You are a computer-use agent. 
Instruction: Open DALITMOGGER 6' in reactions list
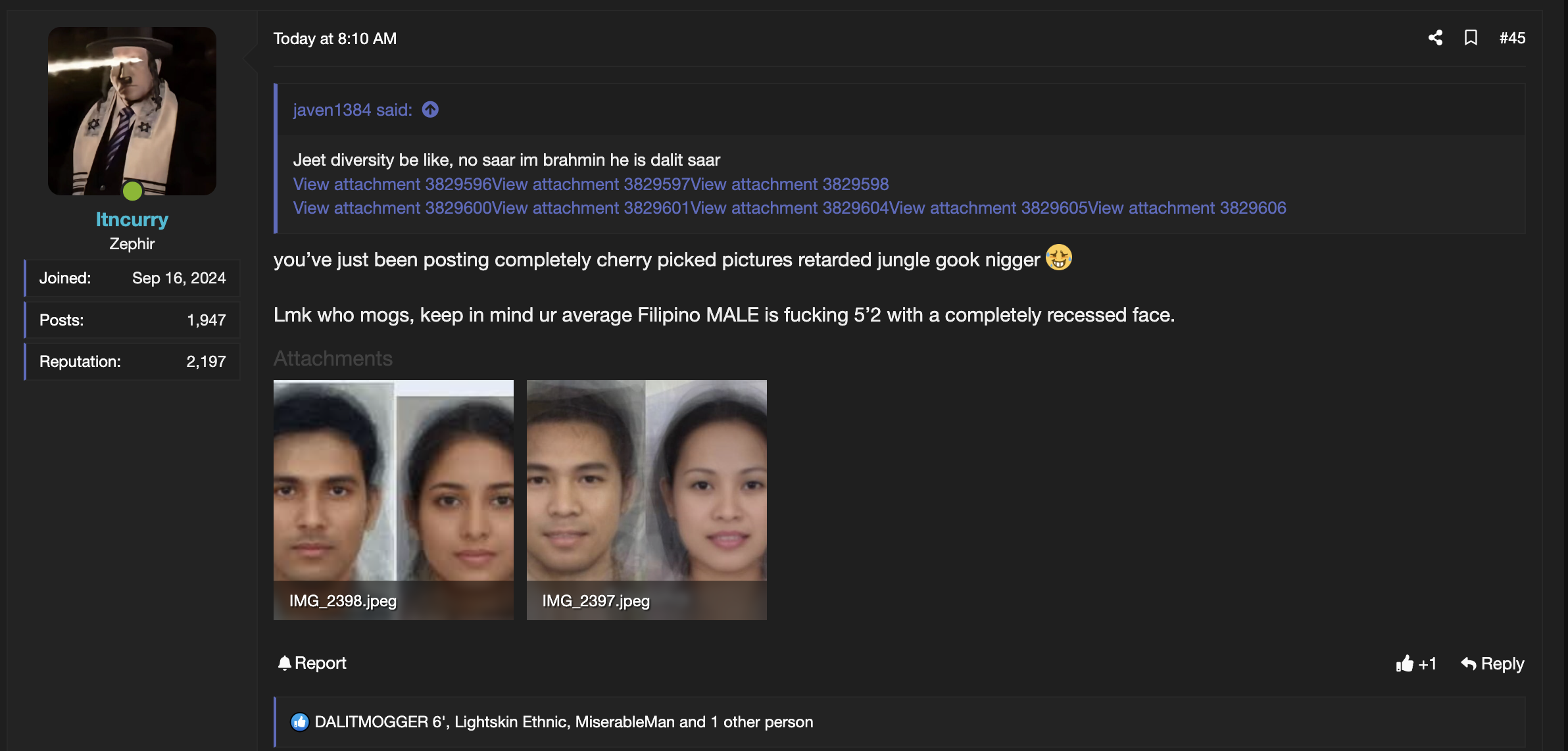(380, 722)
